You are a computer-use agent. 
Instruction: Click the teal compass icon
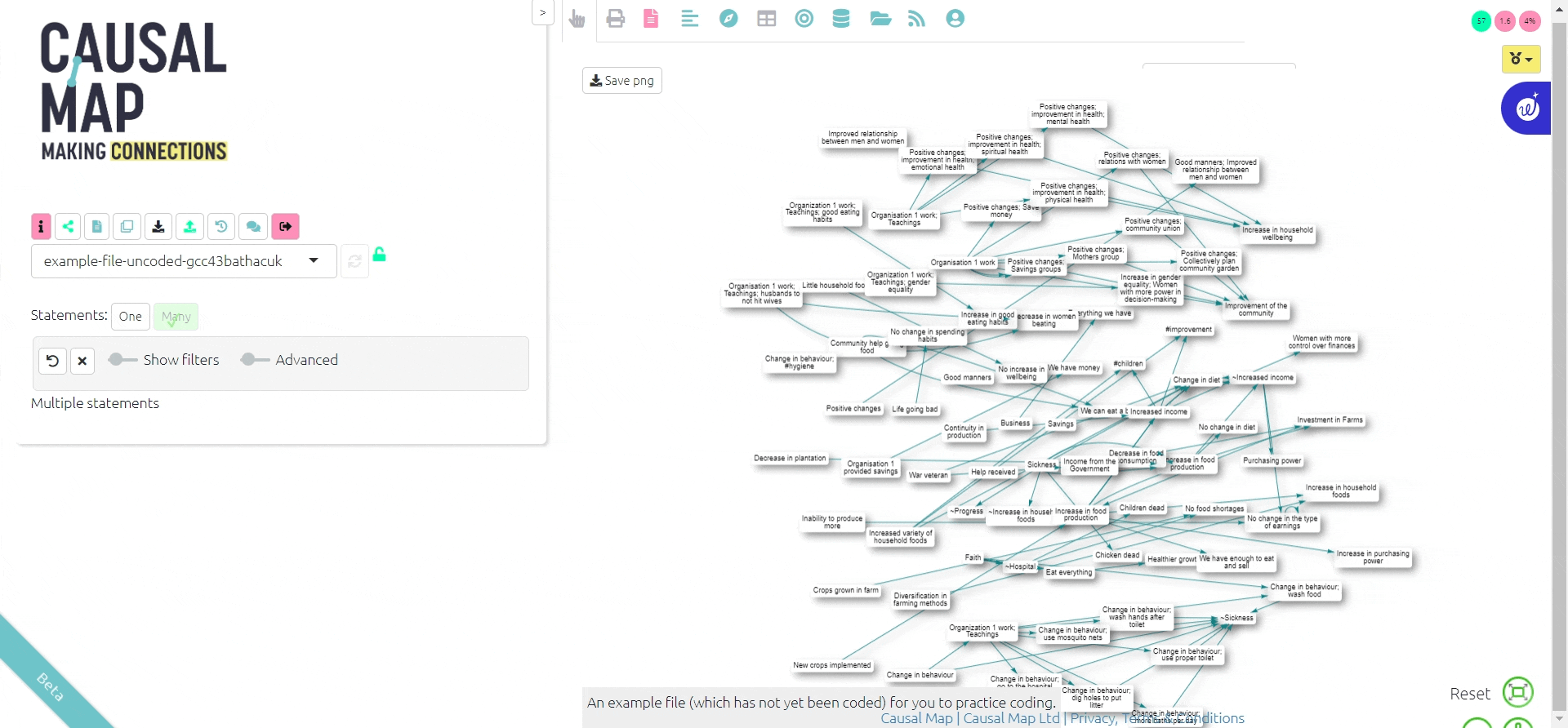pos(728,19)
